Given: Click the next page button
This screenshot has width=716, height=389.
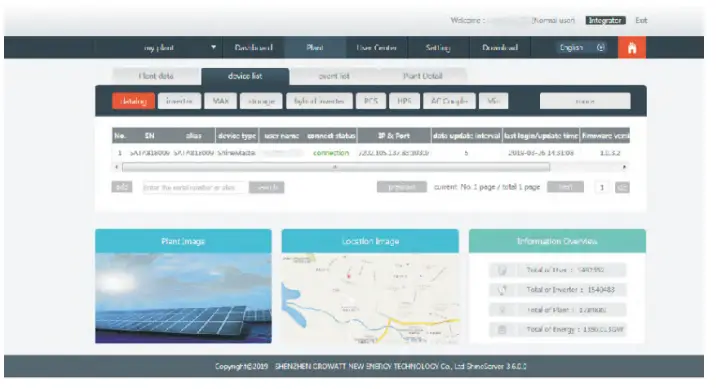Looking at the screenshot, I should pos(565,187).
